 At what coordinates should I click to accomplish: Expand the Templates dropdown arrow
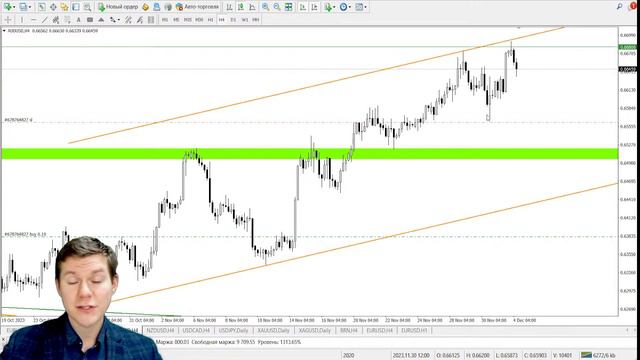pyautogui.click(x=365, y=7)
